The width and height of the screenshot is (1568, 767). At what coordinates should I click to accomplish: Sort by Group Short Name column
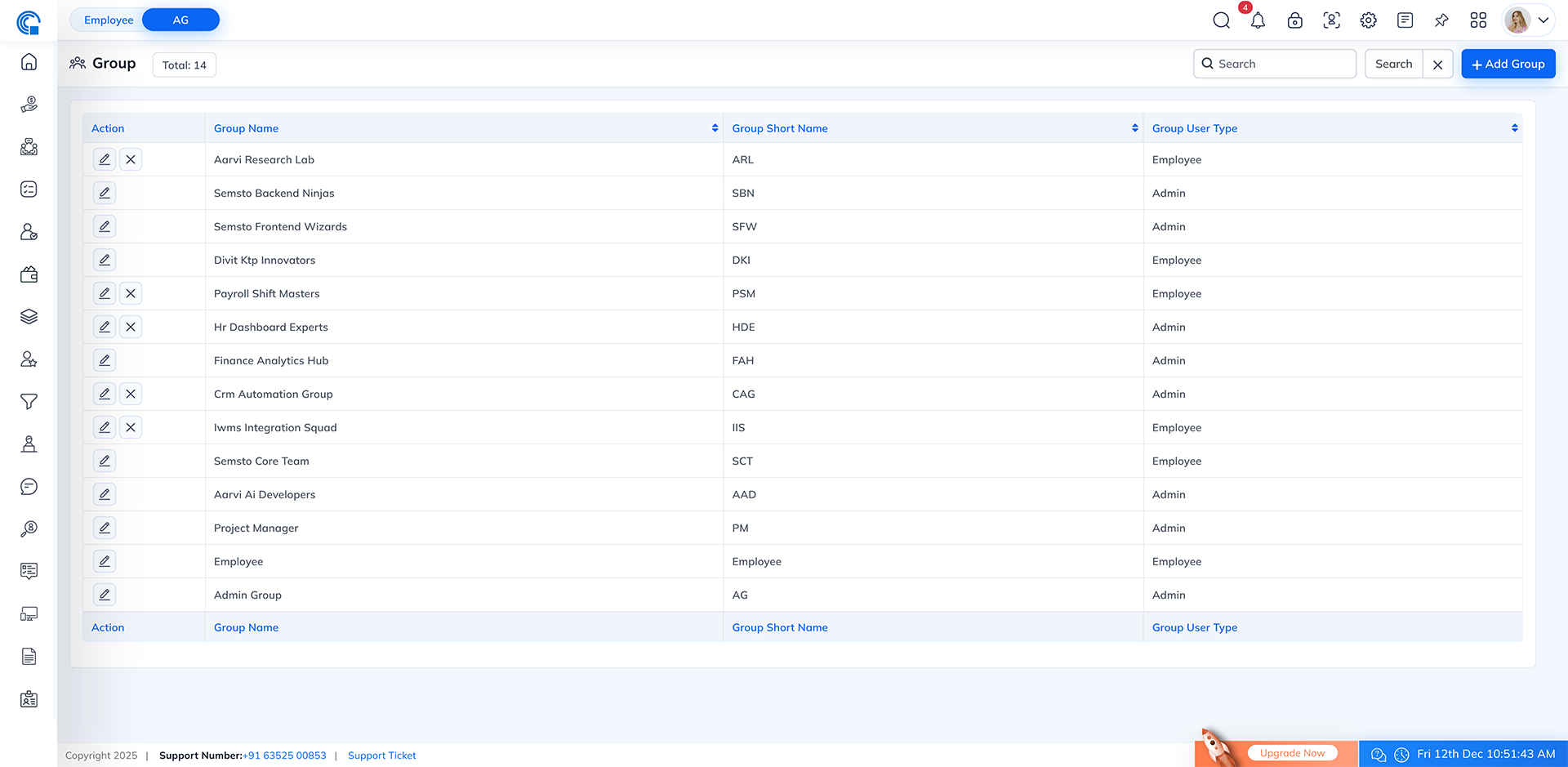(x=1134, y=128)
